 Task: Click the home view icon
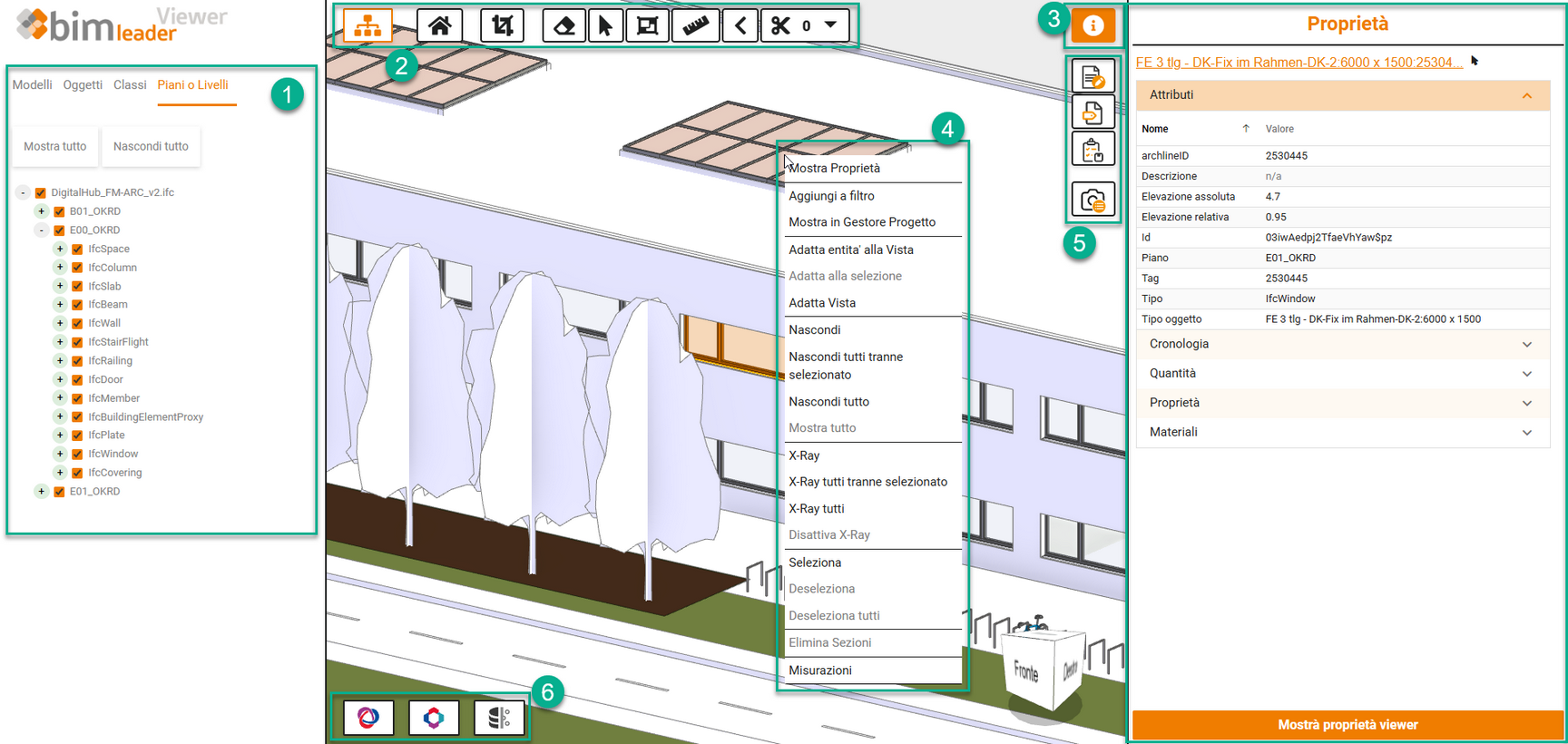pos(440,25)
